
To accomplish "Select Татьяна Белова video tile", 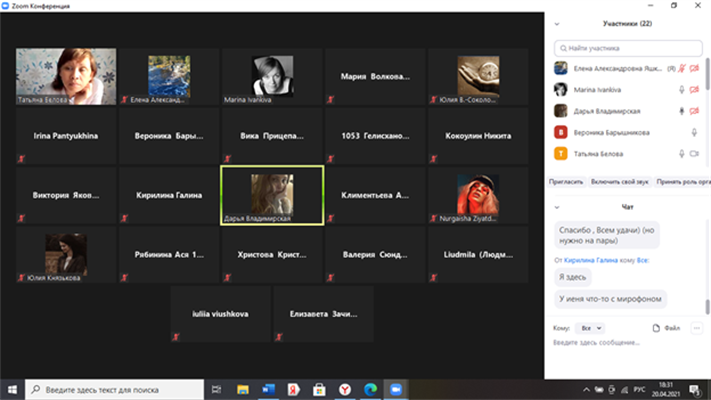I will click(x=66, y=76).
